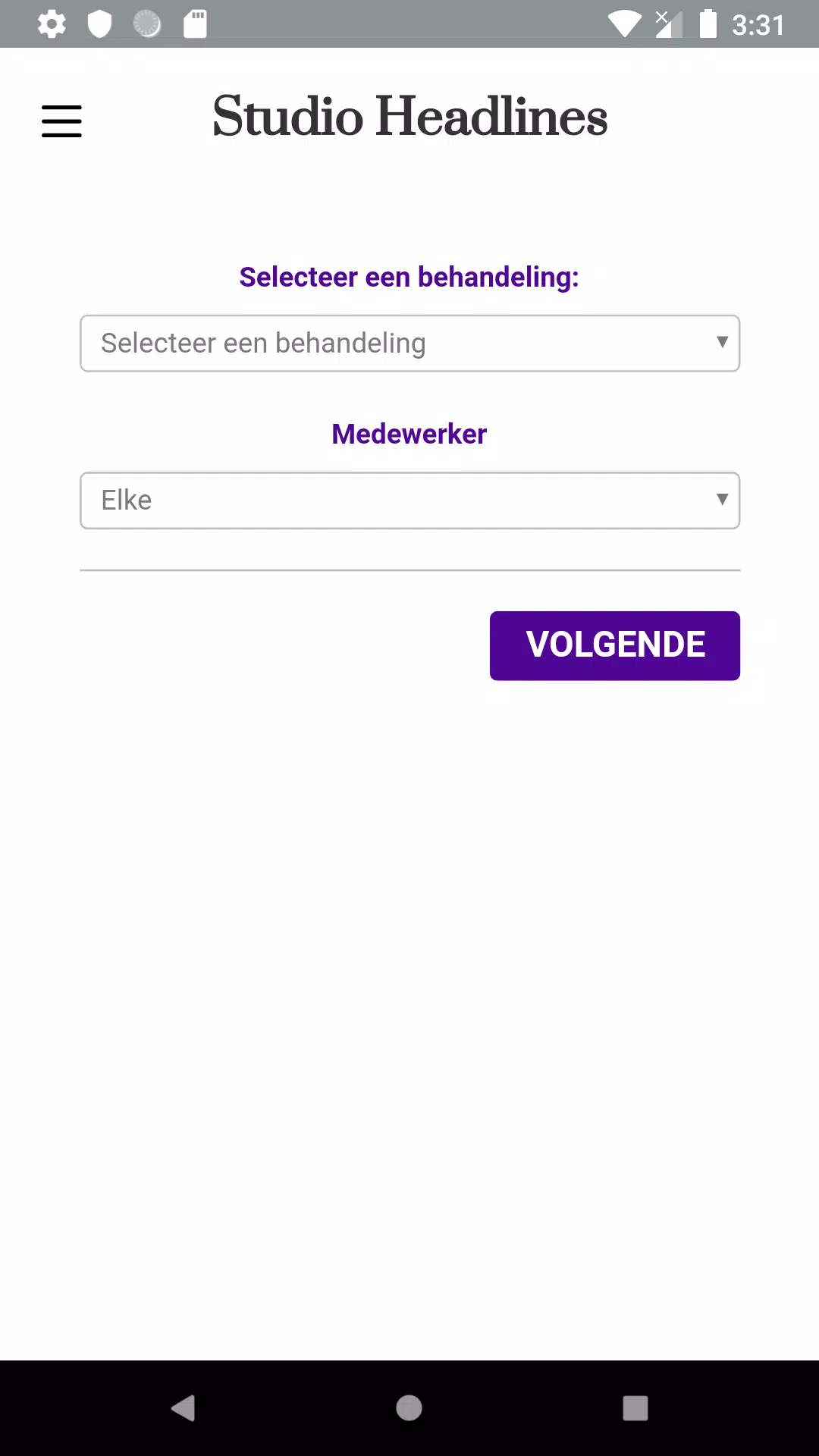The height and width of the screenshot is (1456, 819).
Task: Tap the Wi-Fi signal icon
Action: [x=625, y=24]
